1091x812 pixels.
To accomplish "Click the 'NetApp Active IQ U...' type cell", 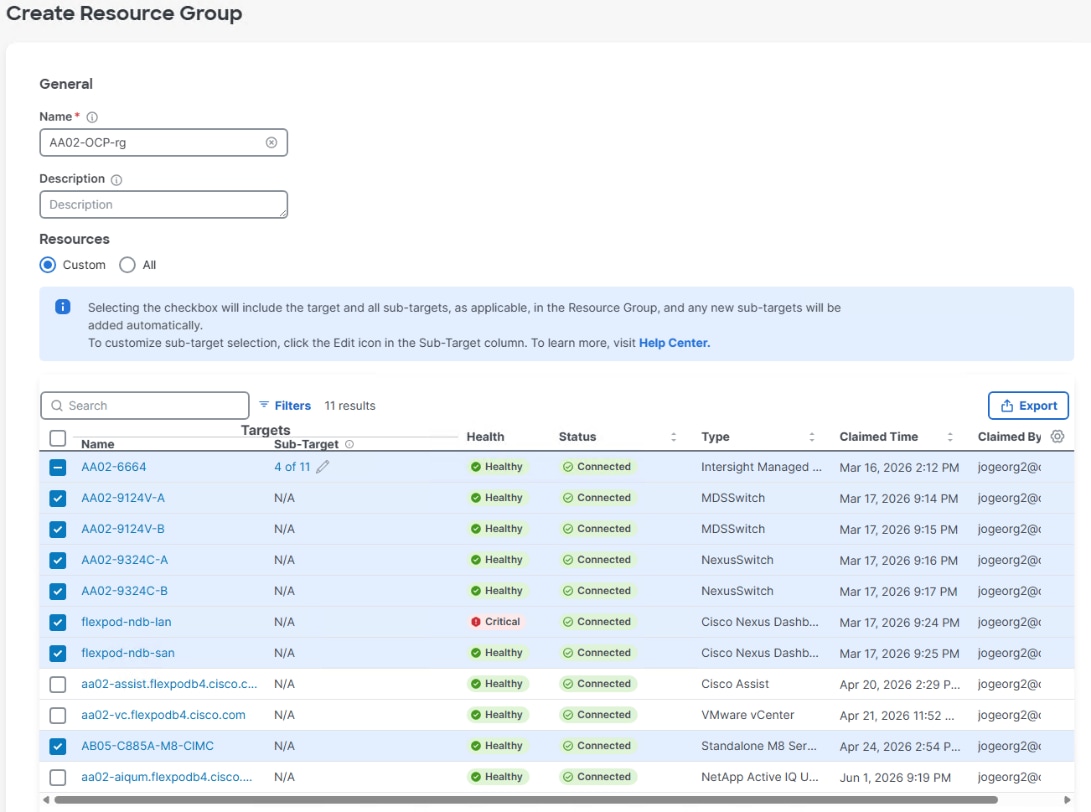I will coord(760,777).
